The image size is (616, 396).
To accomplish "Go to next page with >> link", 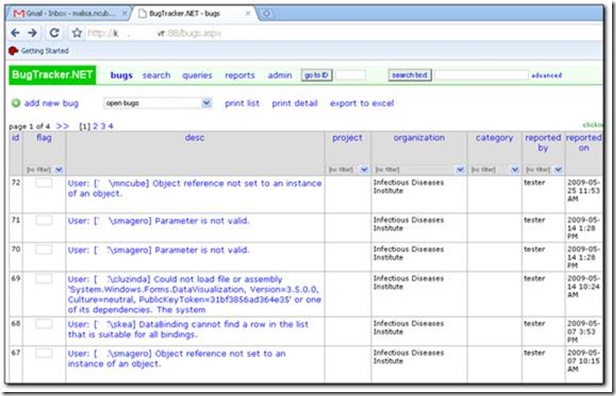I will (62, 126).
